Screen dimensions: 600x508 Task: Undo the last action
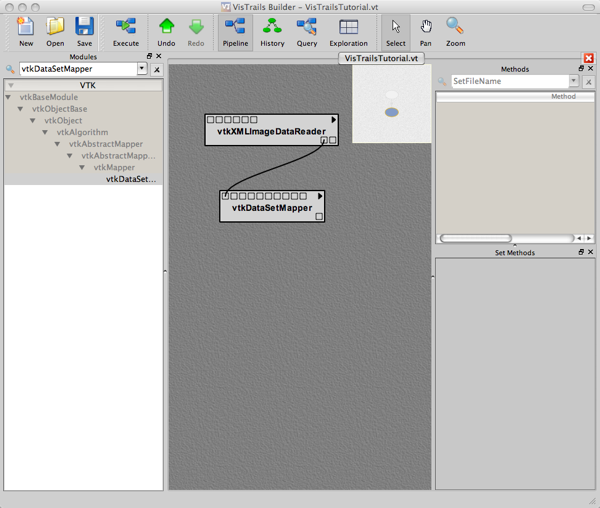coord(166,27)
